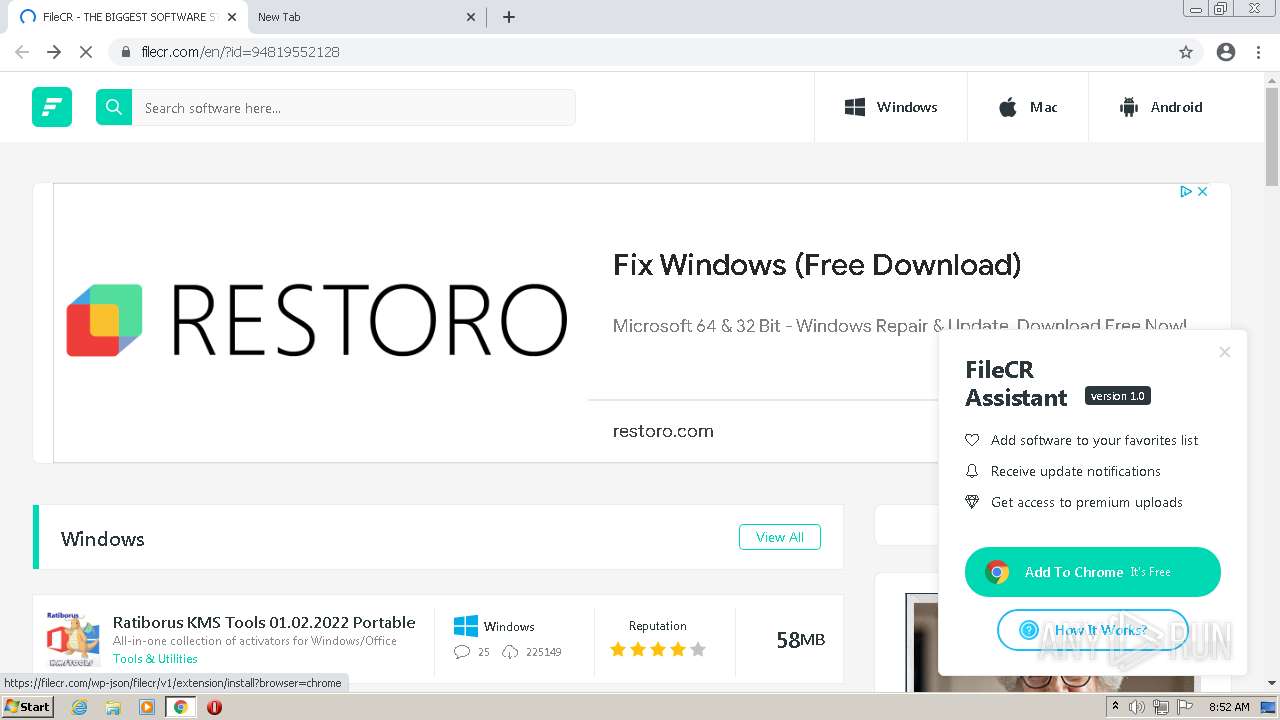Viewport: 1280px width, 720px height.
Task: Close the 'New Tab' tab
Action: [471, 17]
